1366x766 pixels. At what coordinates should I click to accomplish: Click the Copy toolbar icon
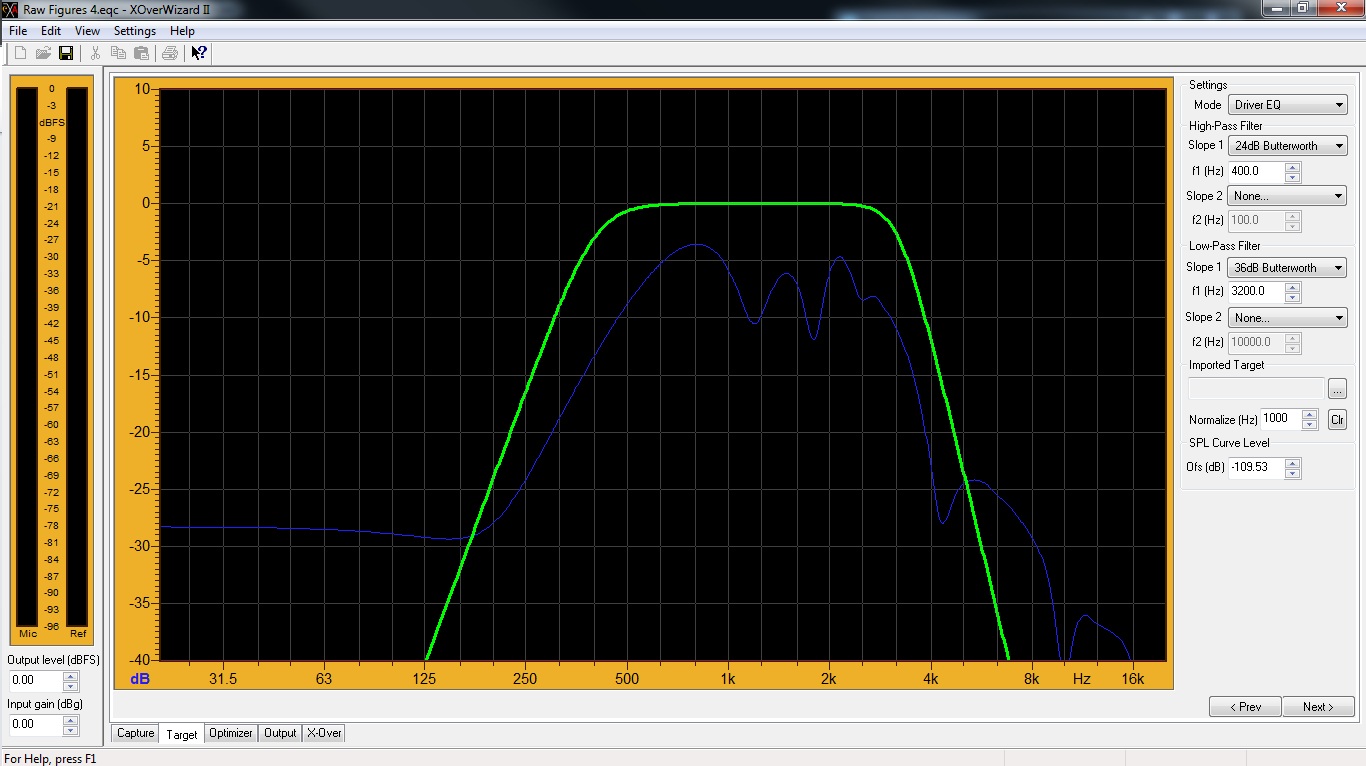coord(119,53)
